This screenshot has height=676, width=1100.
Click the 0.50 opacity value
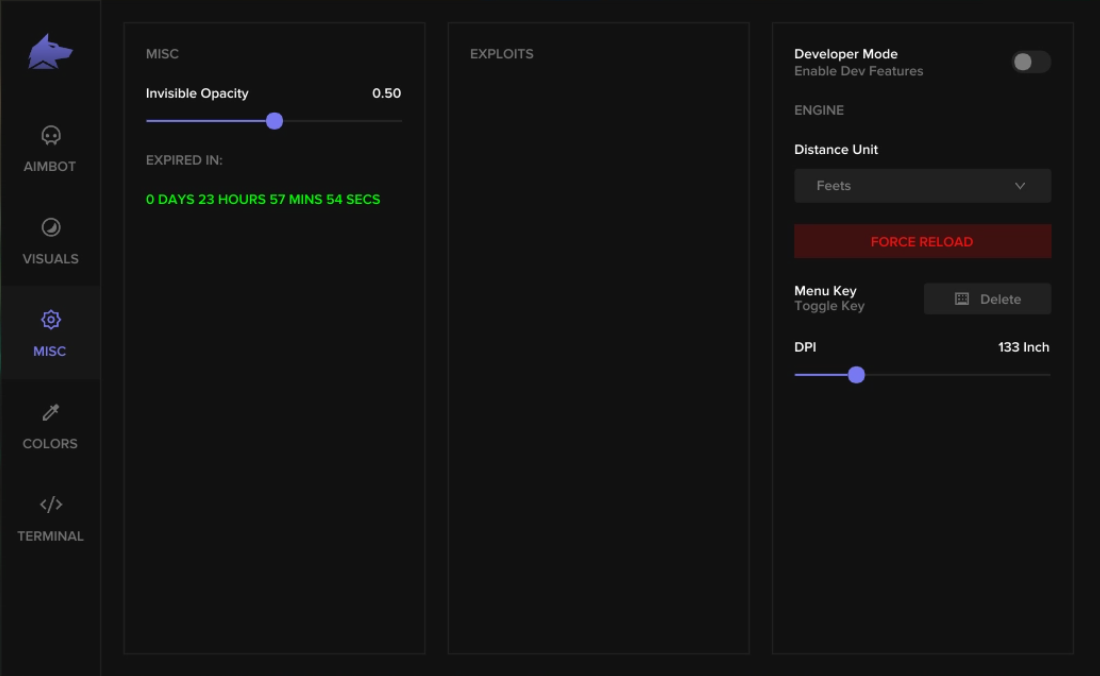pyautogui.click(x=387, y=93)
